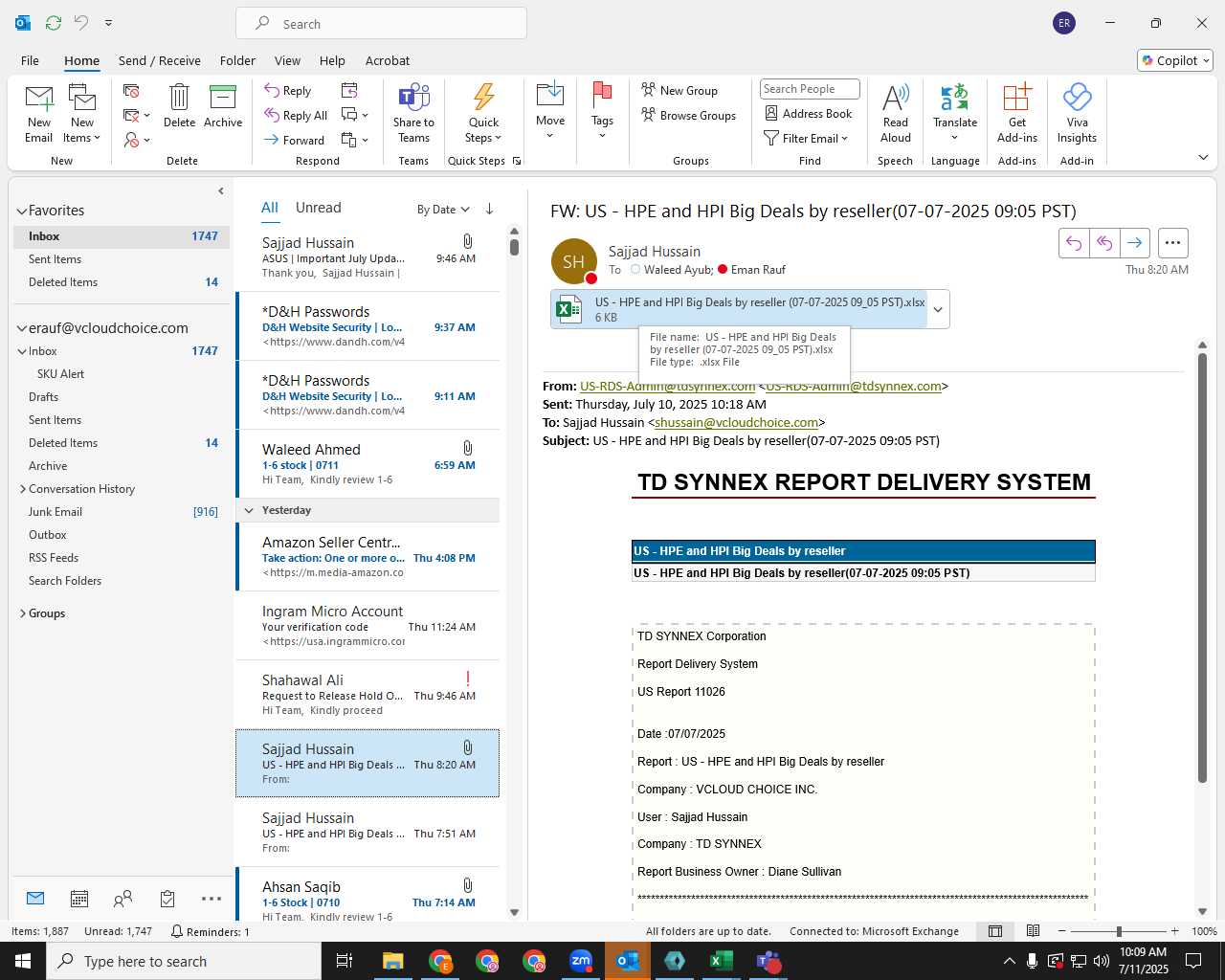1225x980 pixels.
Task: Open more actions ellipsis in reading pane
Action: (x=1173, y=243)
